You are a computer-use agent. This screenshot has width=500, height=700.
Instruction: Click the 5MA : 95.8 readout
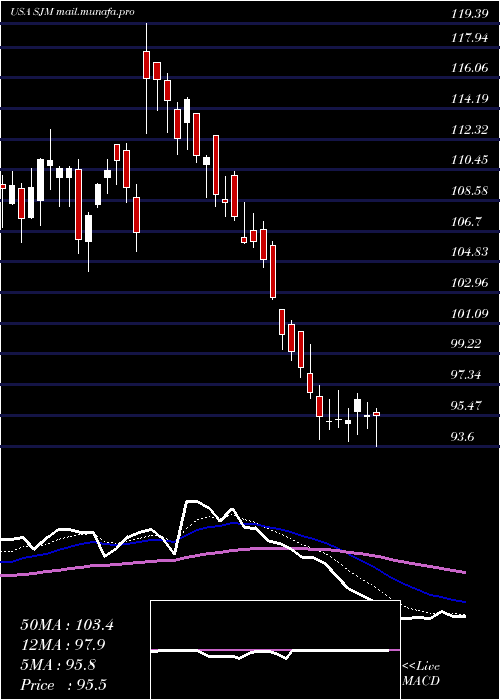coord(58,664)
